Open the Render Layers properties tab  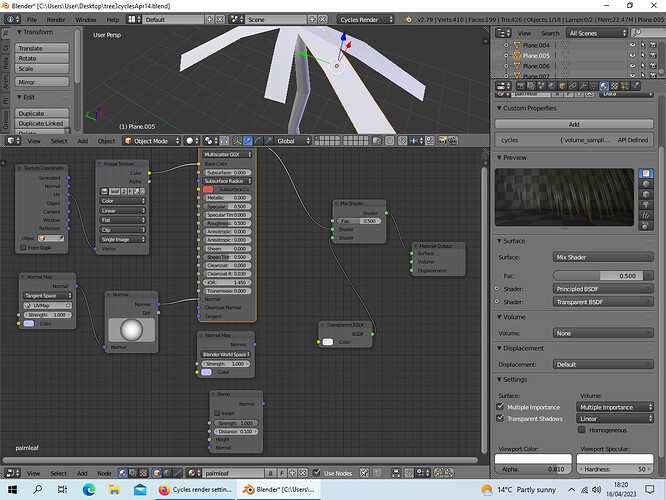(531, 86)
